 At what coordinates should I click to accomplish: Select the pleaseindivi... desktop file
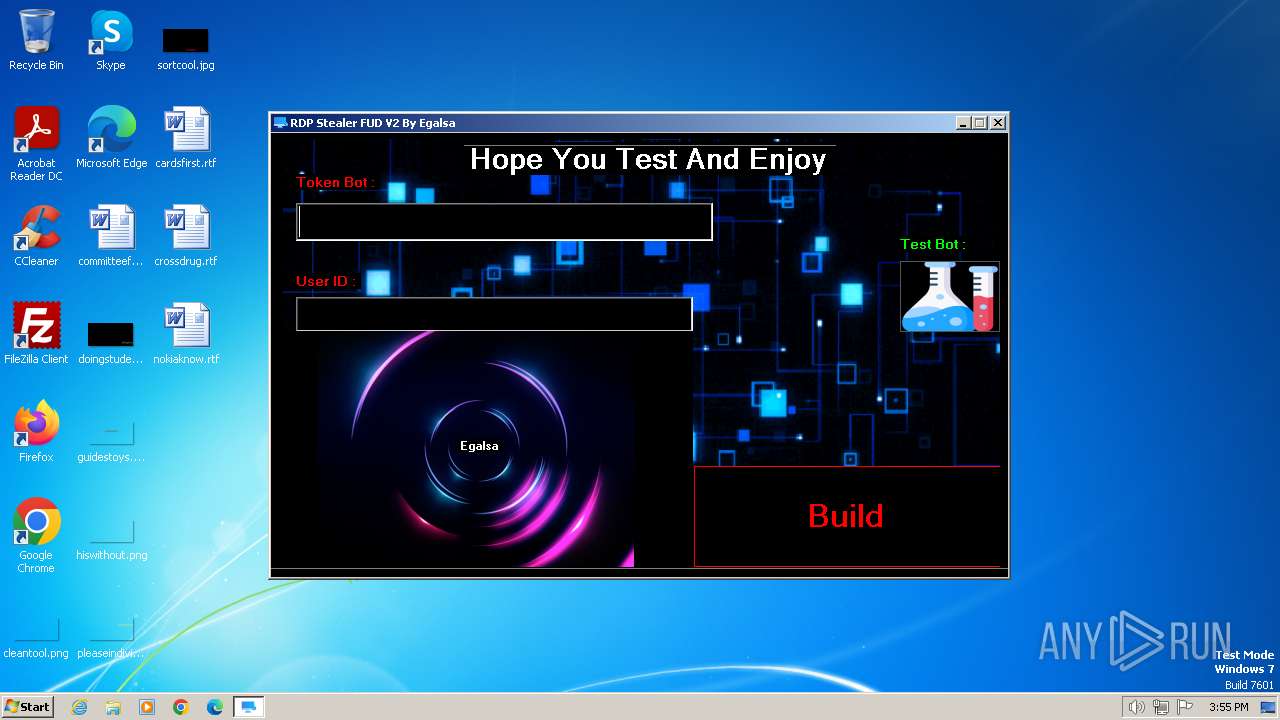pos(111,637)
